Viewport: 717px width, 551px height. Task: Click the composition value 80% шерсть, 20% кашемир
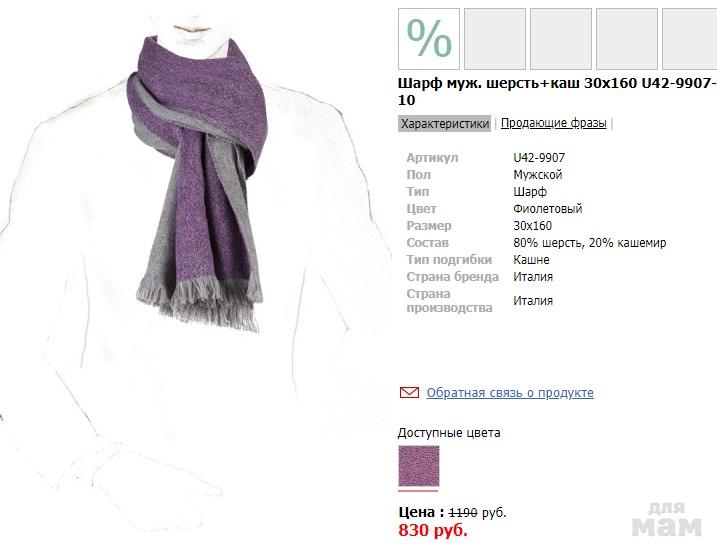tap(589, 243)
